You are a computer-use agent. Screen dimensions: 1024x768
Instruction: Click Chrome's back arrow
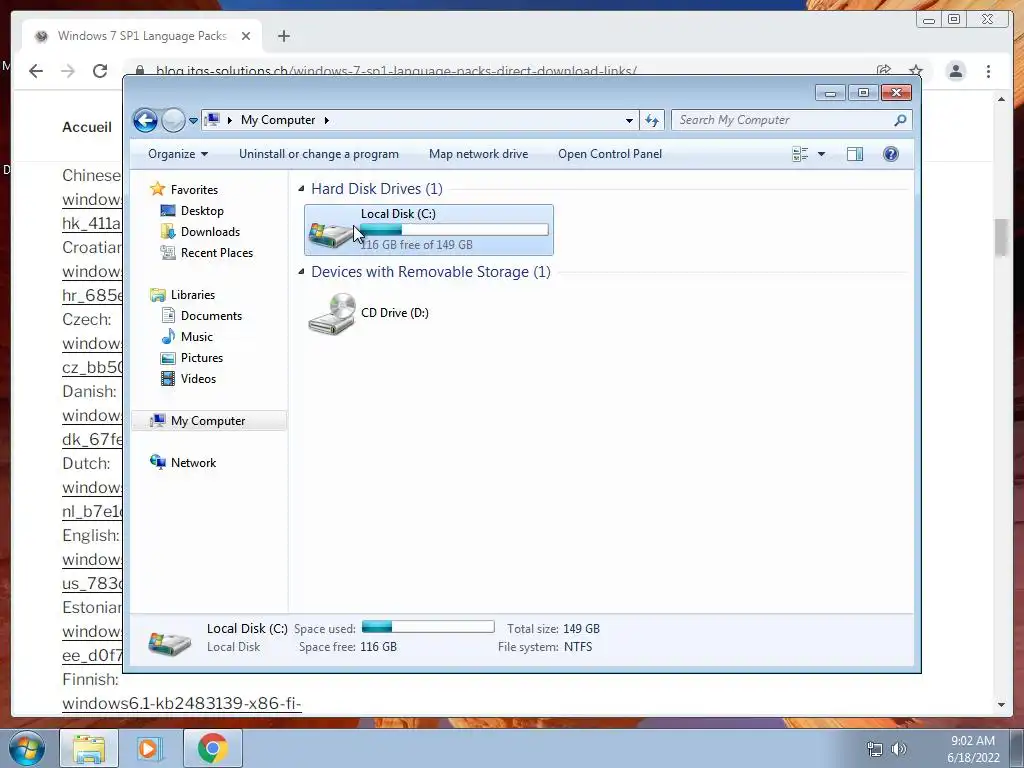(x=36, y=71)
